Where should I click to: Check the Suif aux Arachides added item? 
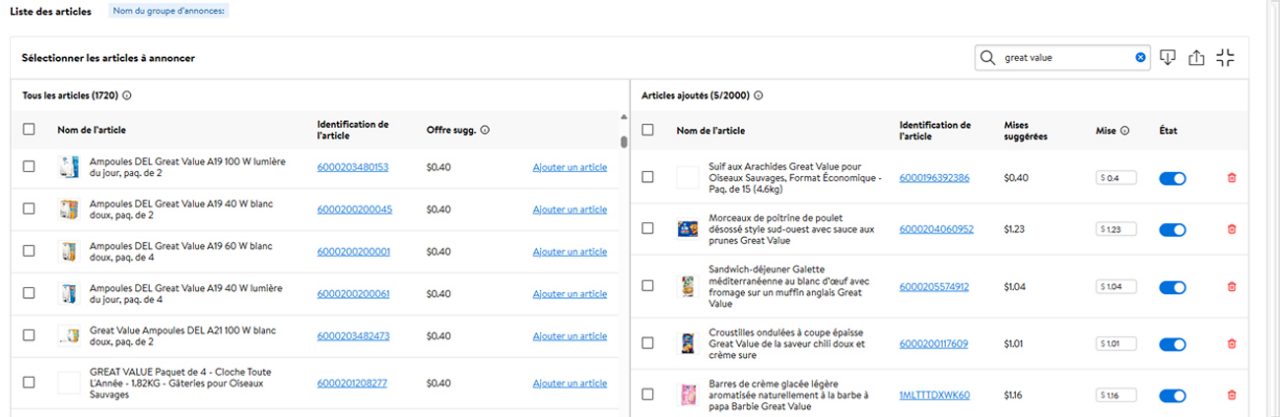[648, 177]
